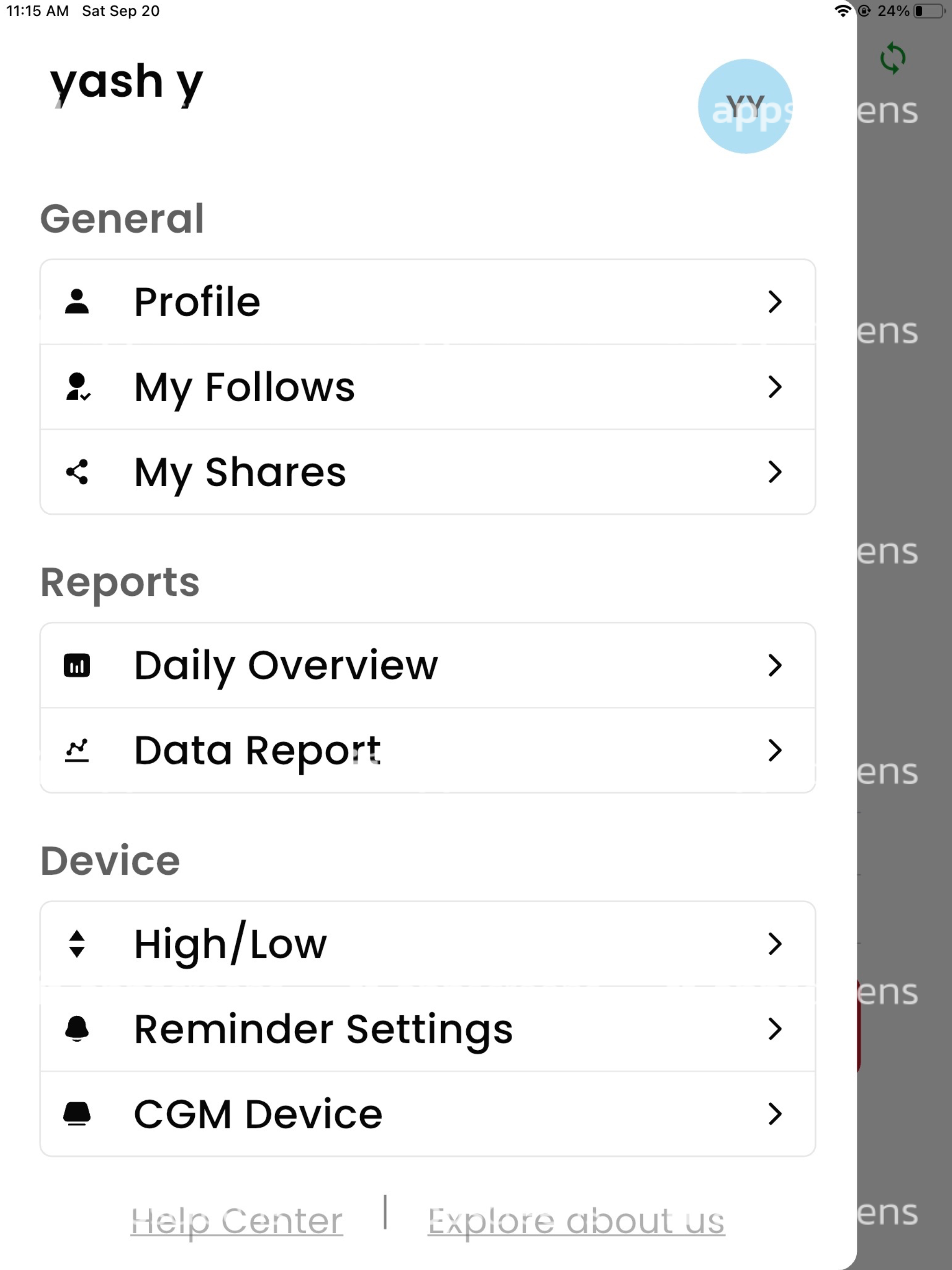The image size is (952, 1270).
Task: Expand Profile using its chevron arrow
Action: (775, 301)
